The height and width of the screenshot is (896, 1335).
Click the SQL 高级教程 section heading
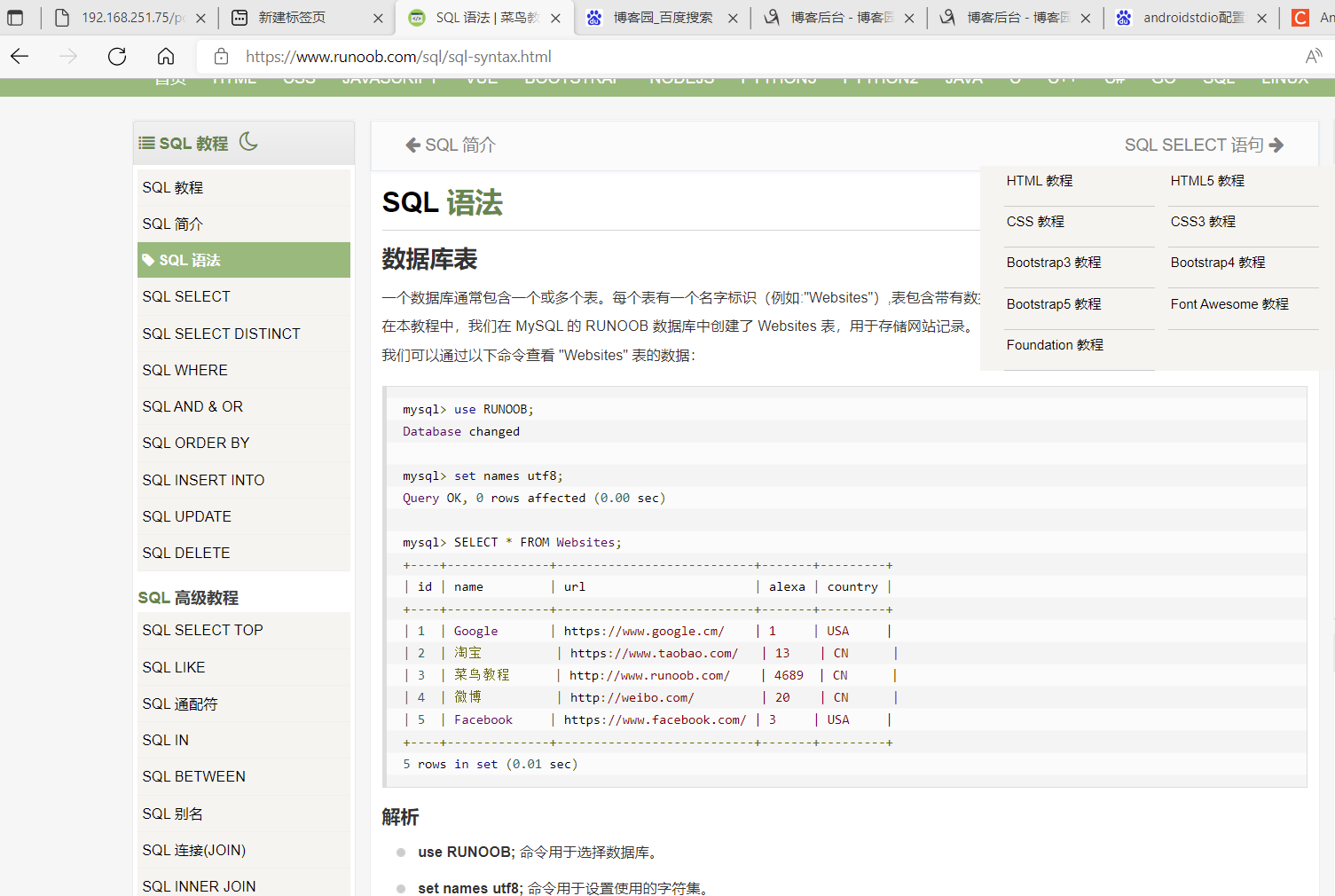(x=188, y=598)
